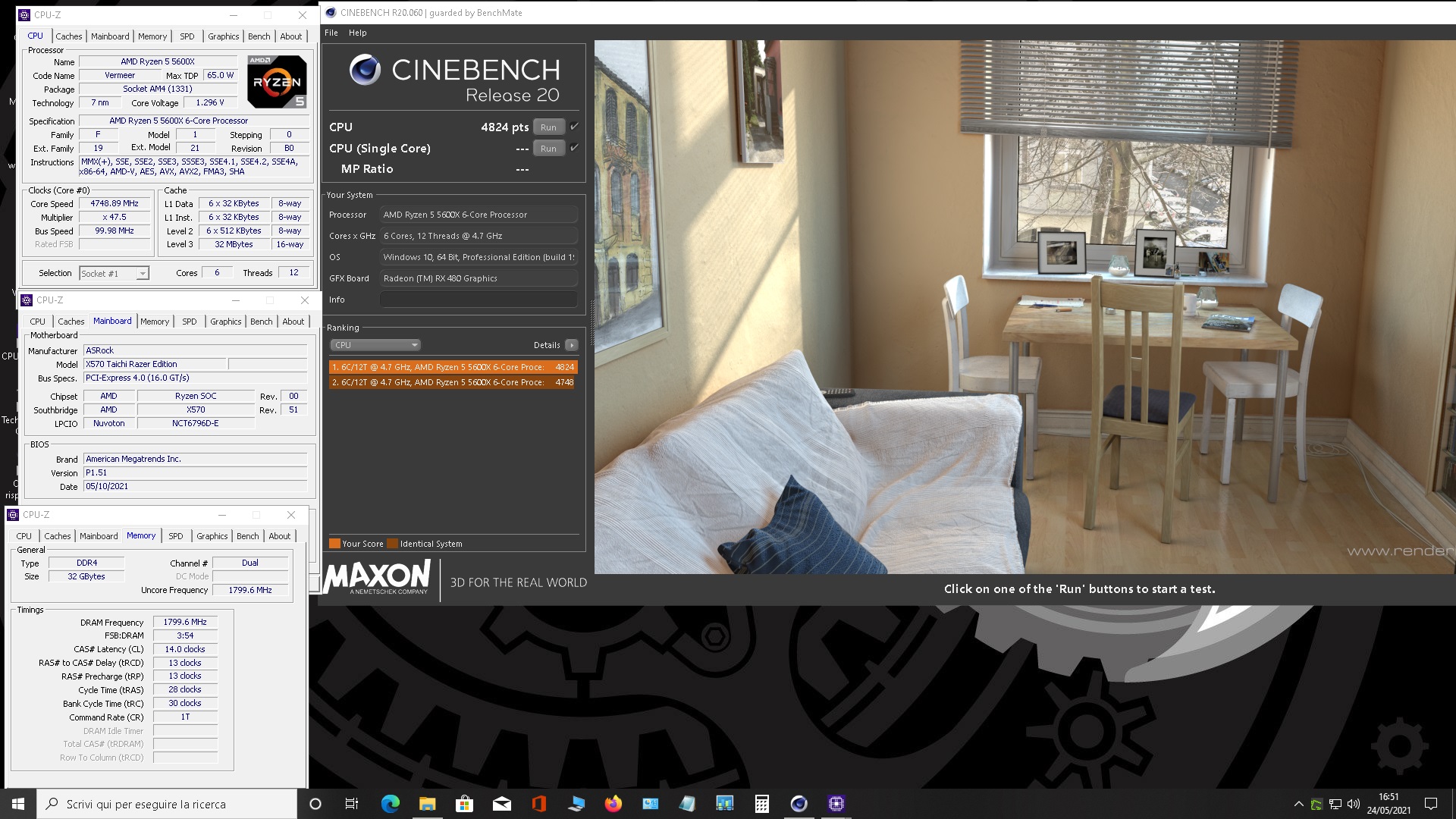
Task: Open the notepad-like taskbar icon before the monitor icon
Action: pos(687,804)
